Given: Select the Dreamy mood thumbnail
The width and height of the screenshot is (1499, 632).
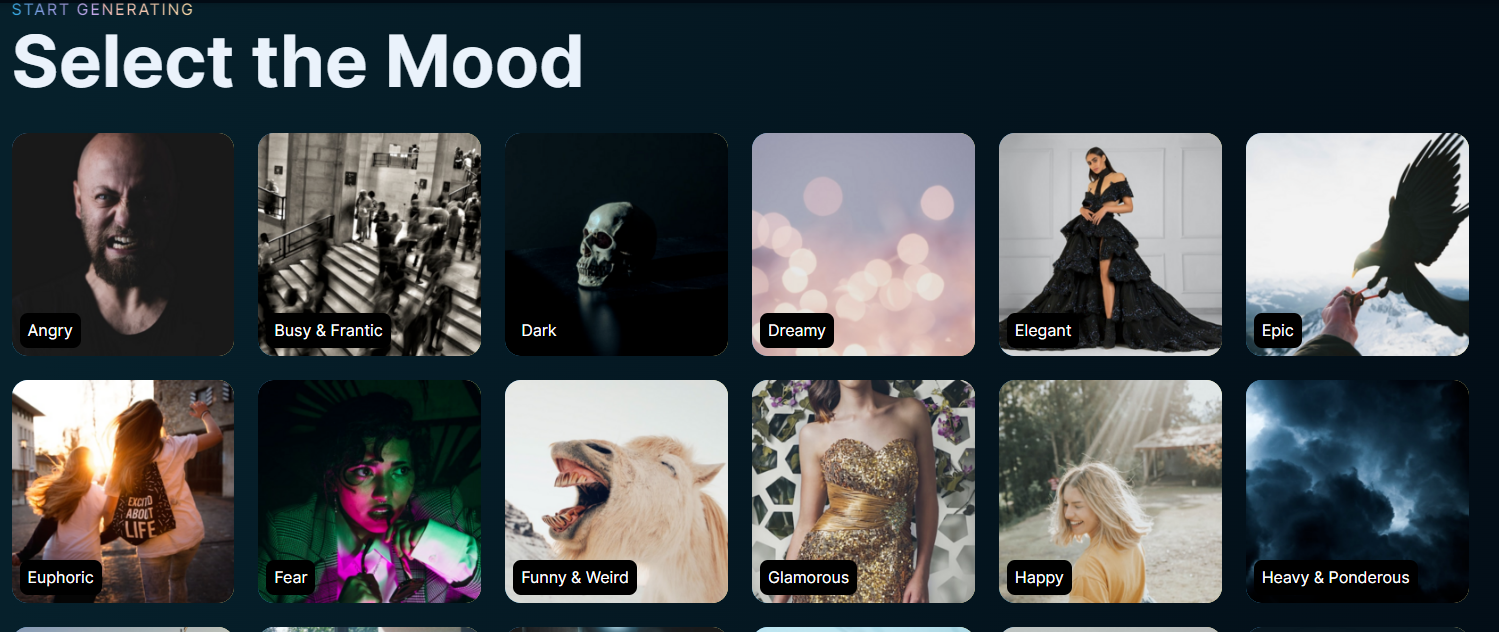Looking at the screenshot, I should [x=863, y=244].
